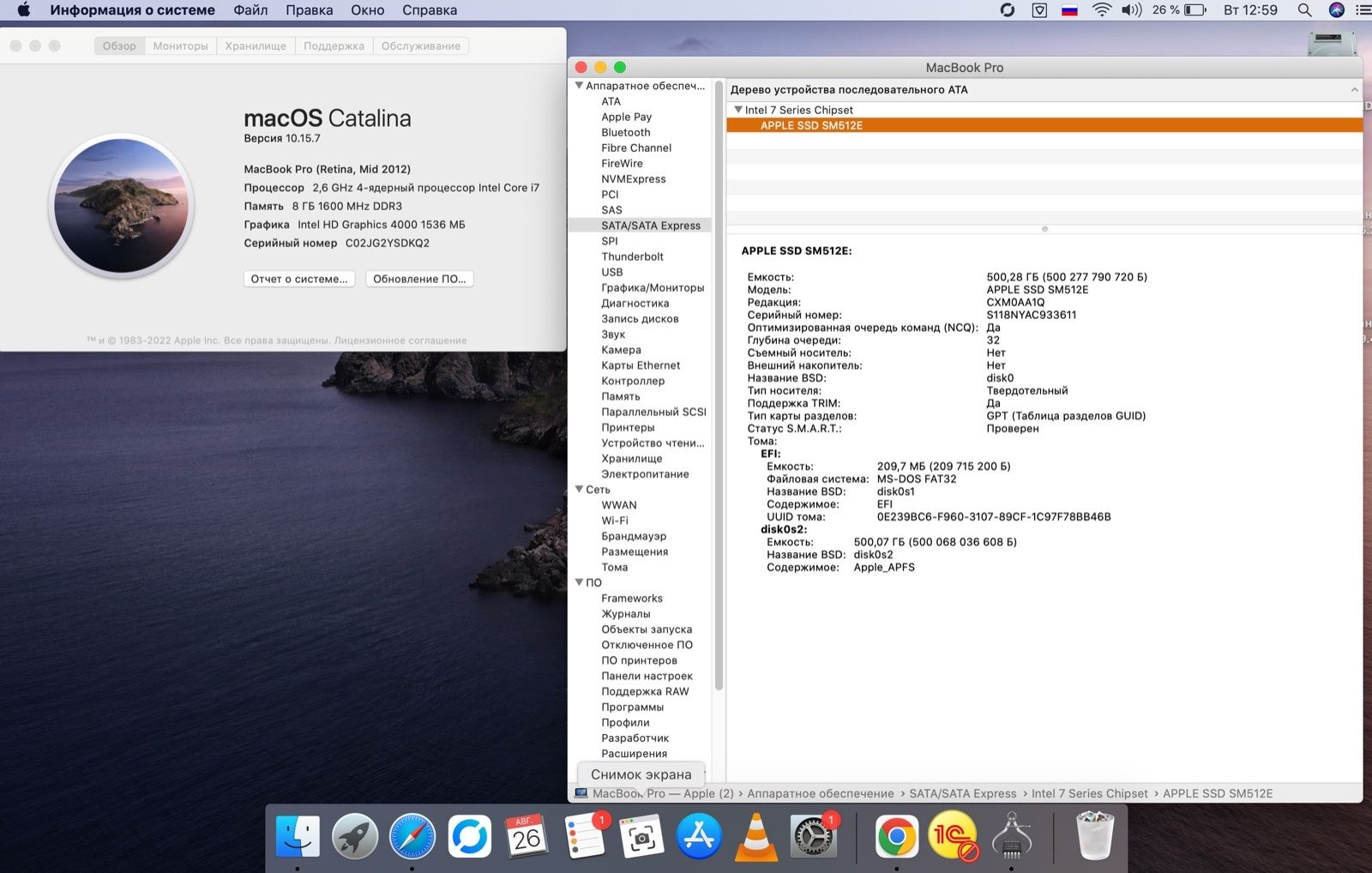Activate Siri from the menu bar
The image size is (1372, 873).
click(1337, 10)
